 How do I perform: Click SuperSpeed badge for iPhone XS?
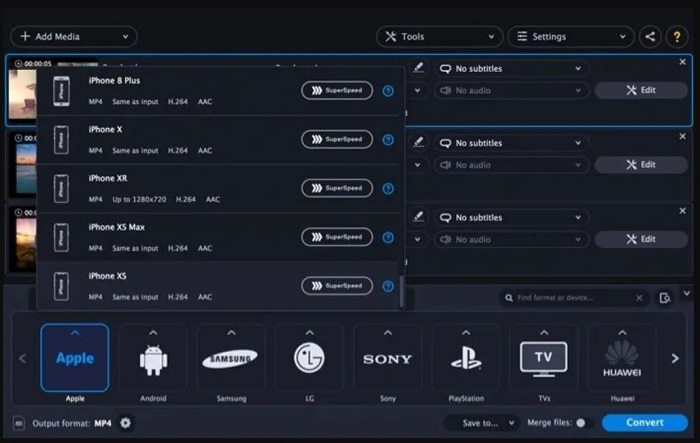337,286
